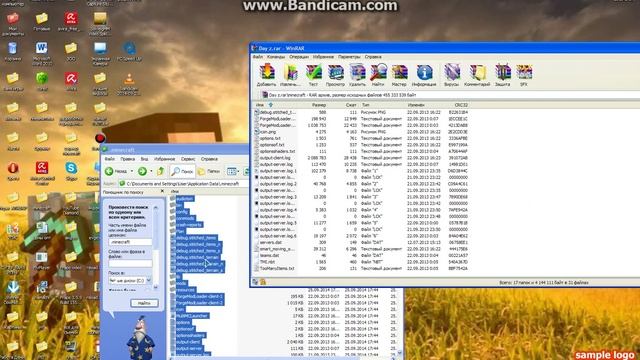This screenshot has width=640, height=360.
Task: Click the Найти search button in Explorer
Action: [144, 303]
